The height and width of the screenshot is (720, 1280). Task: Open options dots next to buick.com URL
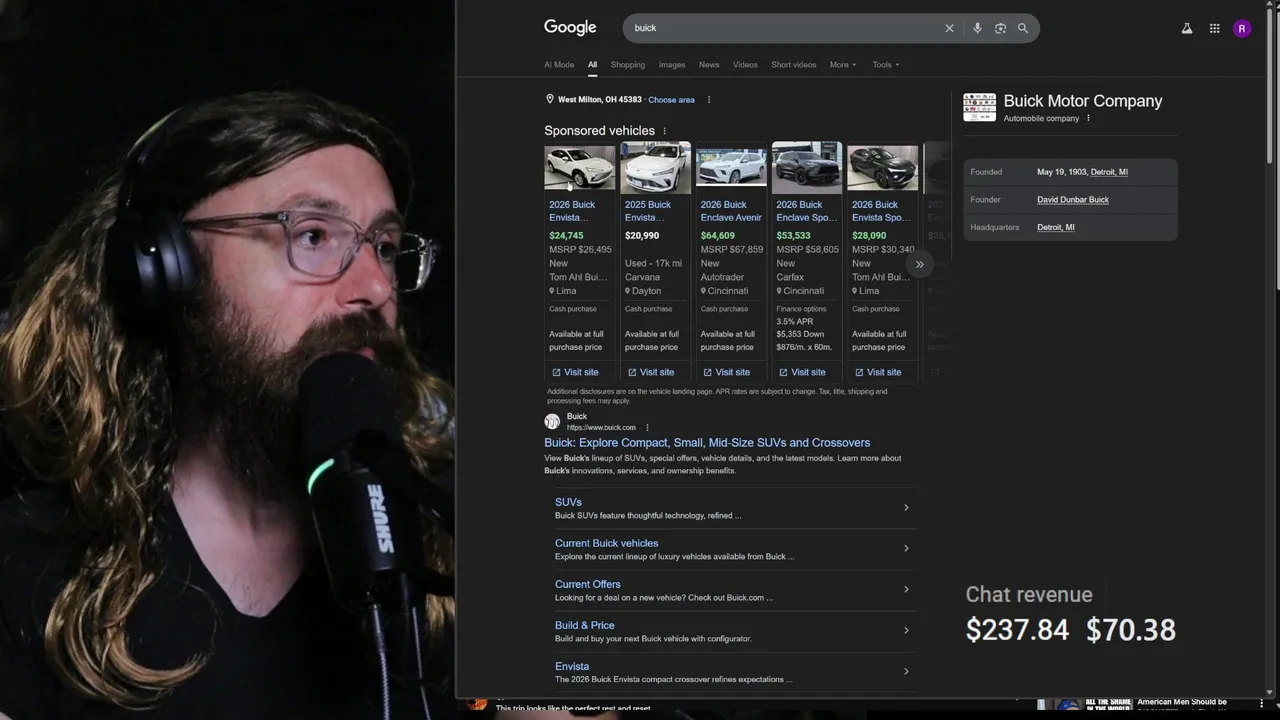click(x=647, y=428)
